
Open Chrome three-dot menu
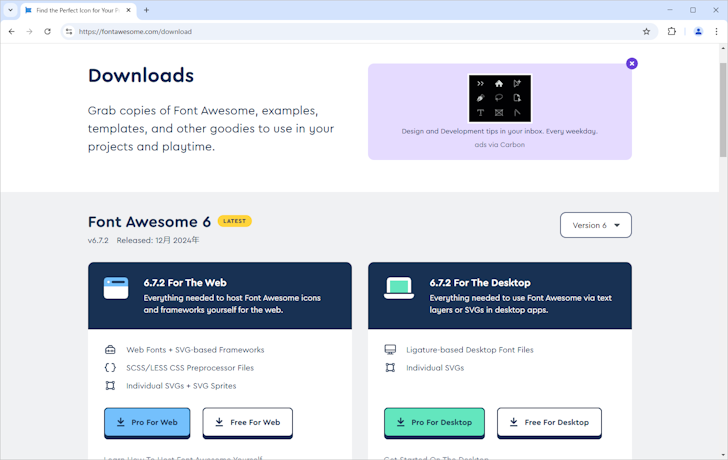click(x=716, y=32)
